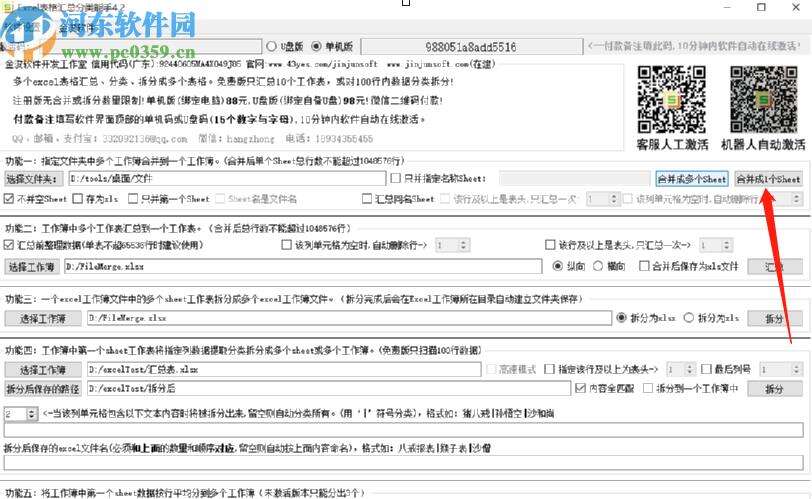Screen dimensions: 812x499
Task: Check the 指定该行及以上为表头 checkbox
Action: [549, 369]
